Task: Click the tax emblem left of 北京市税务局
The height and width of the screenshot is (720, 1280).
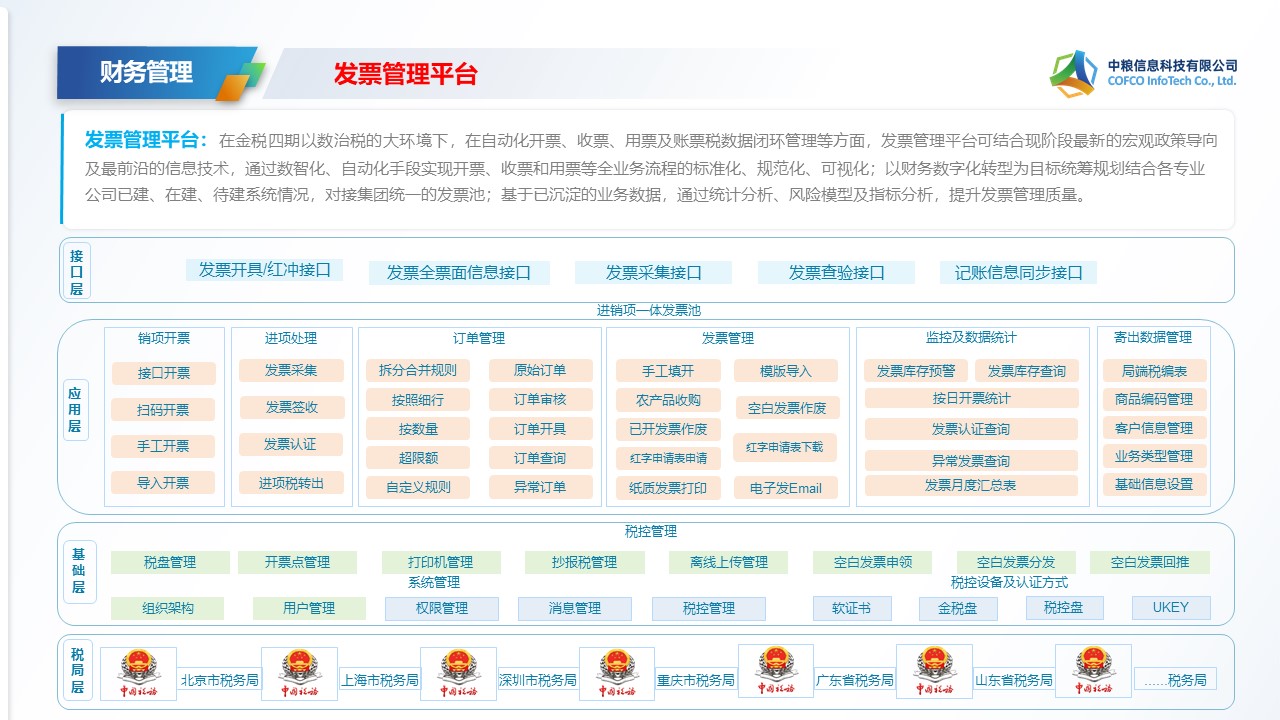Action: [137, 672]
